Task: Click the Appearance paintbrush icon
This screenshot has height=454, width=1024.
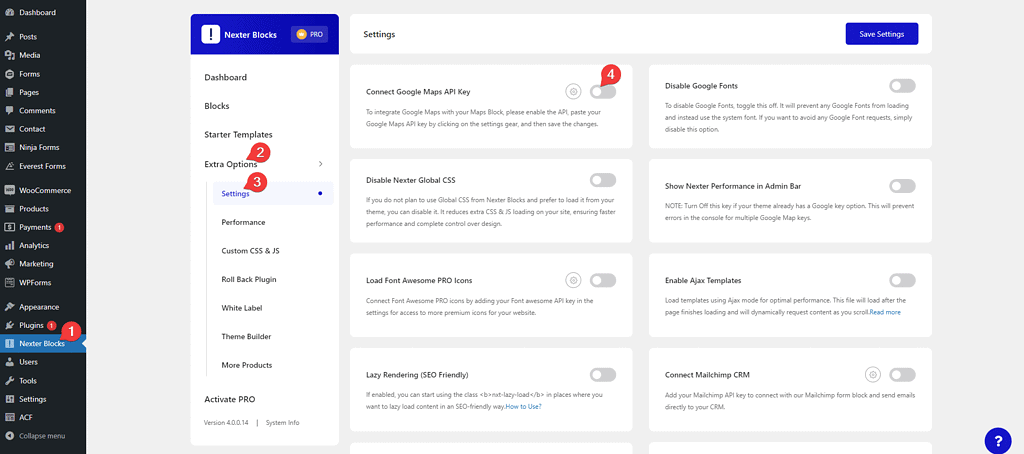Action: 10,306
